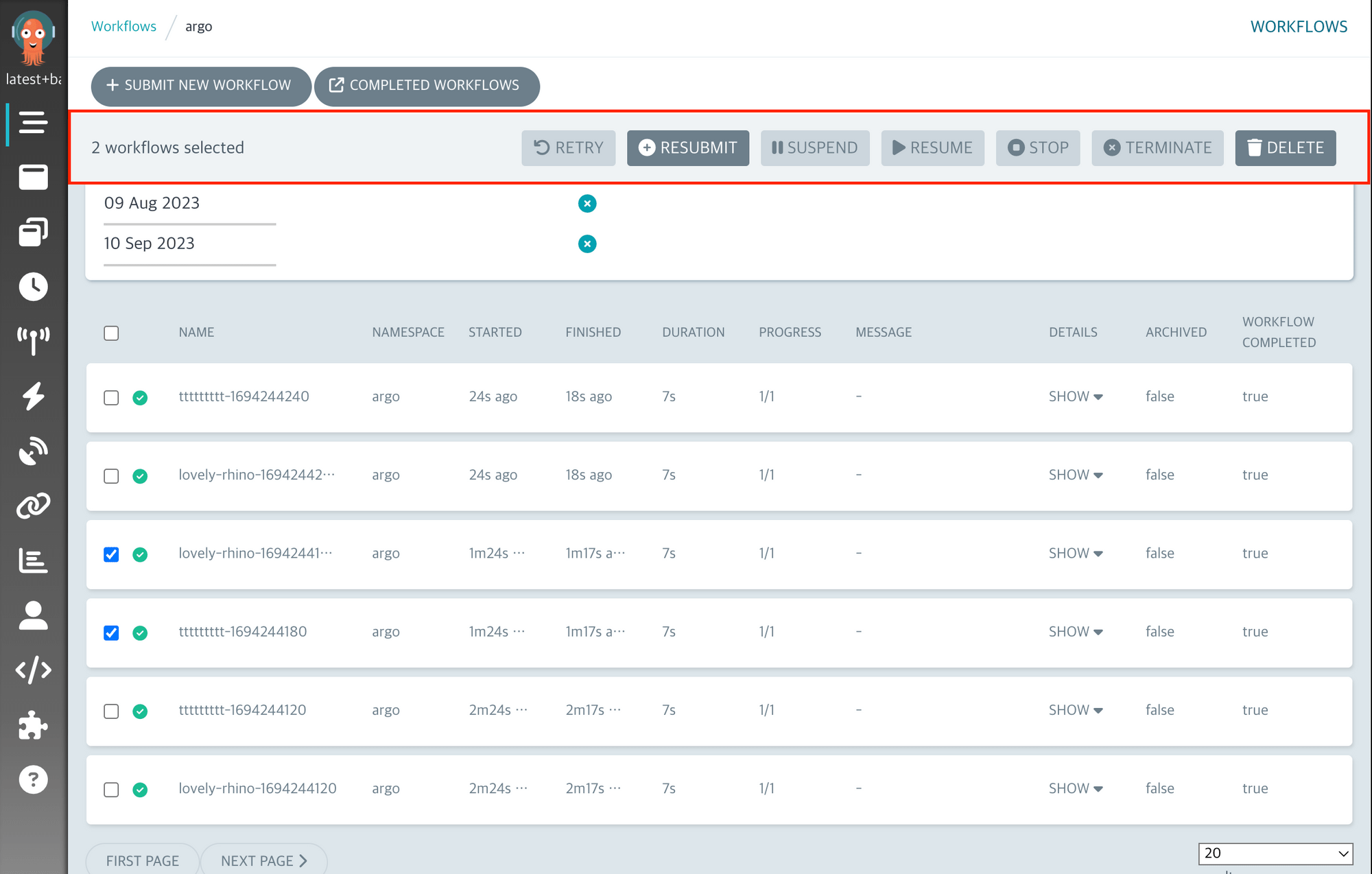Uncheck the lovely-rhino-16942441 row checkbox
The height and width of the screenshot is (874, 1372).
pos(111,554)
